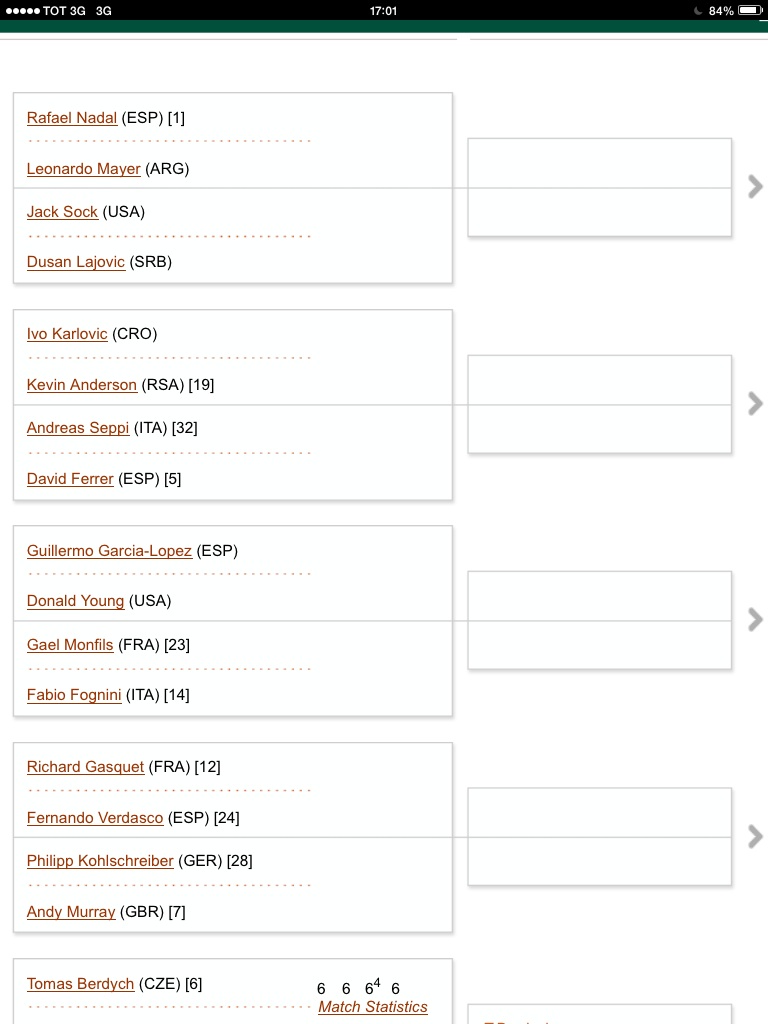
Task: Open Leonardo Mayer player profile
Action: 84,169
